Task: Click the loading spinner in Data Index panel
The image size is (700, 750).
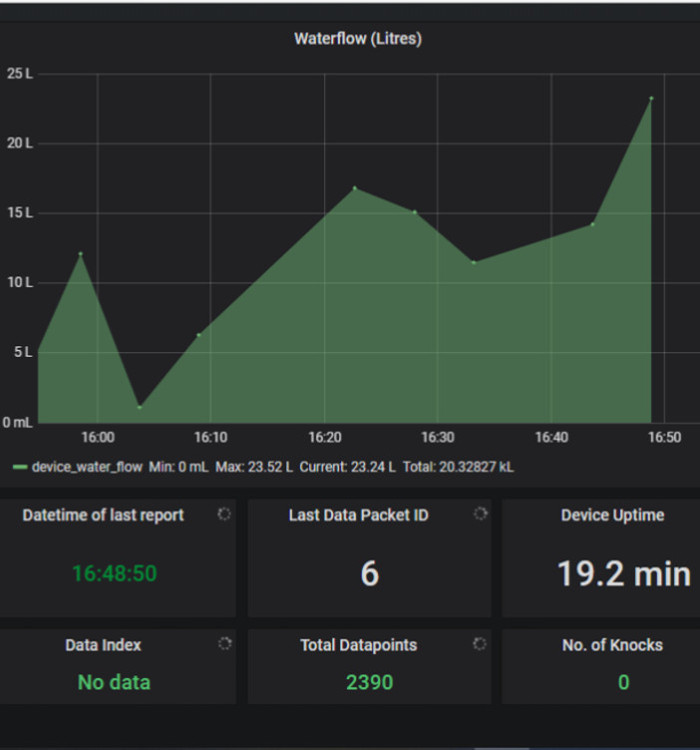Action: point(224,644)
